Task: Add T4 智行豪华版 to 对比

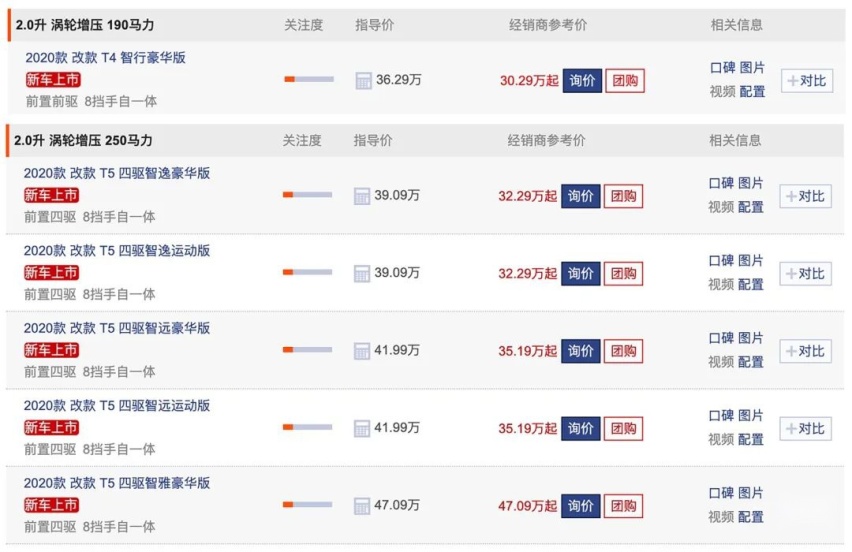Action: tap(807, 81)
